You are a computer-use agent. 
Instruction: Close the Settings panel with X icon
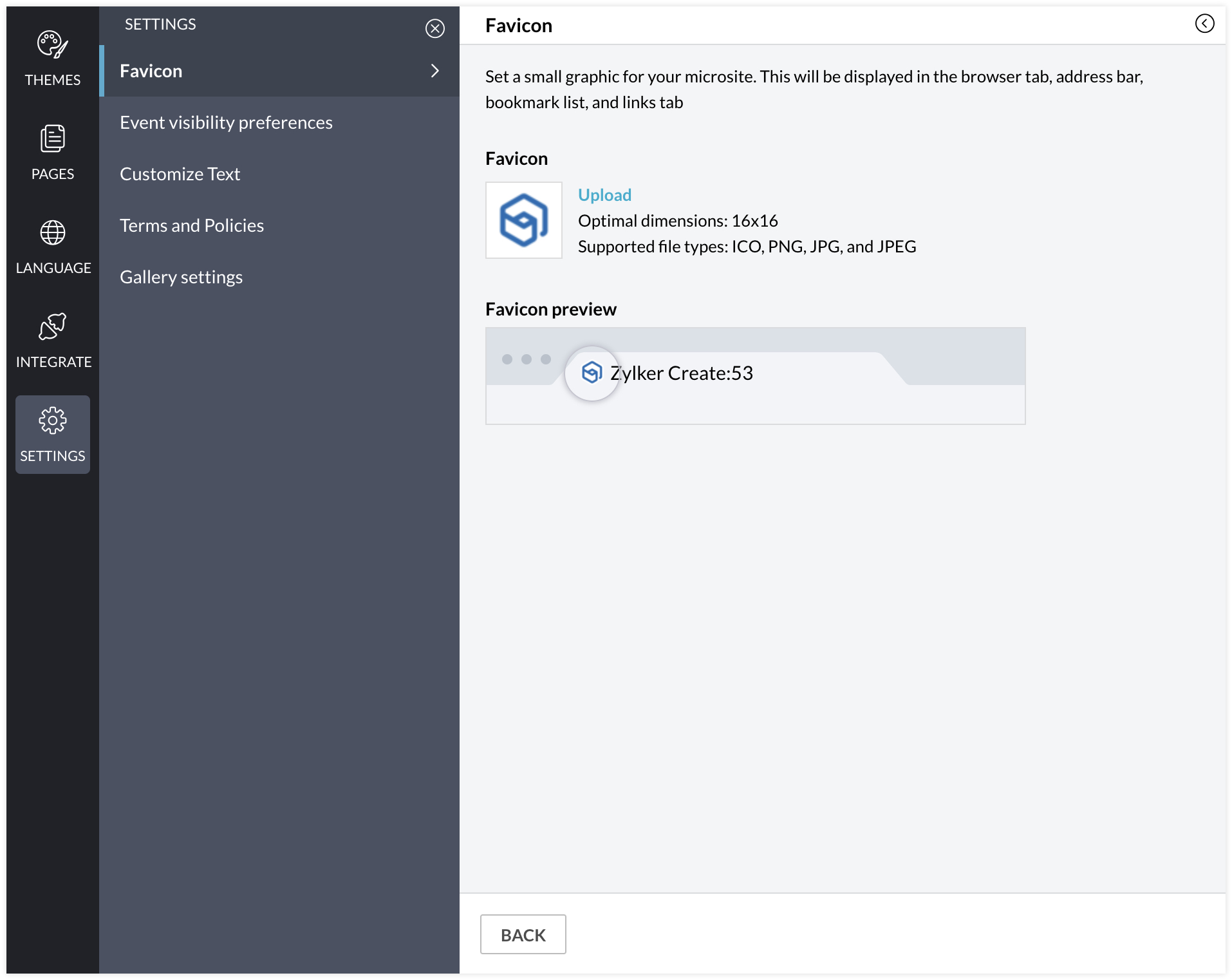coord(435,28)
